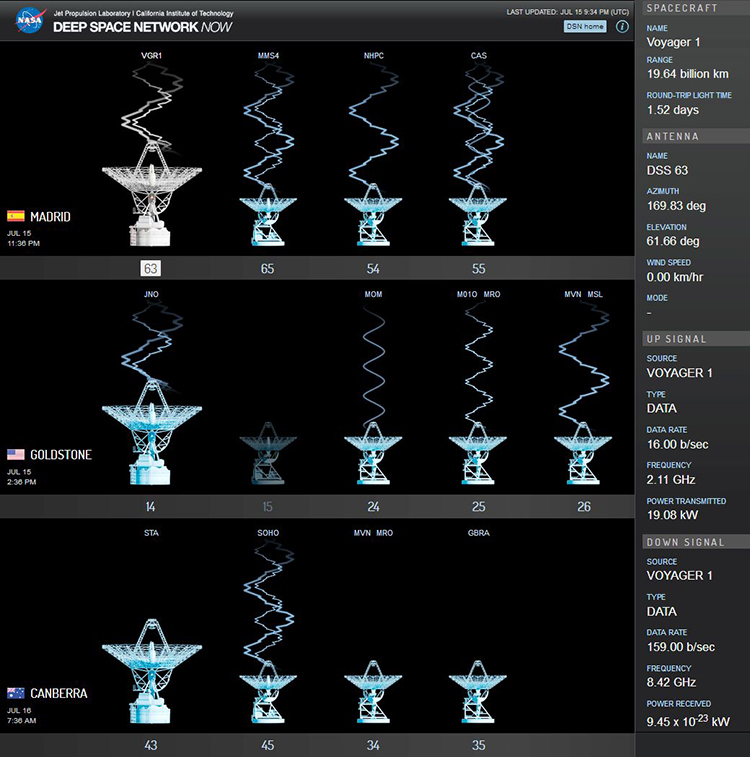
Task: Click the DSS 63 antenna name
Action: tap(667, 170)
